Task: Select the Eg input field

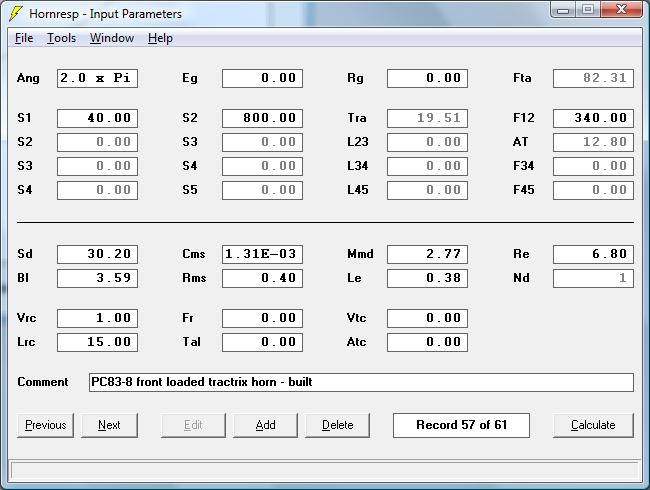Action: tap(262, 78)
